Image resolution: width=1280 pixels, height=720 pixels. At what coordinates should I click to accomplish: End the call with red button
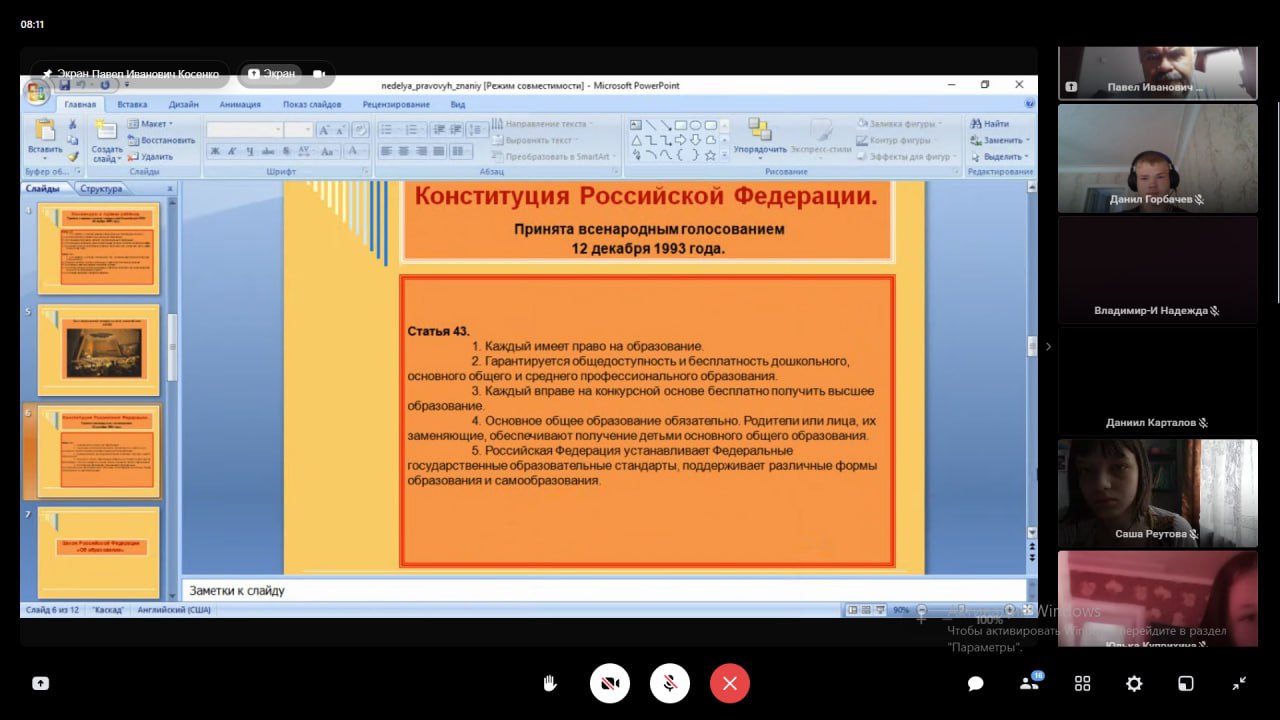point(730,684)
